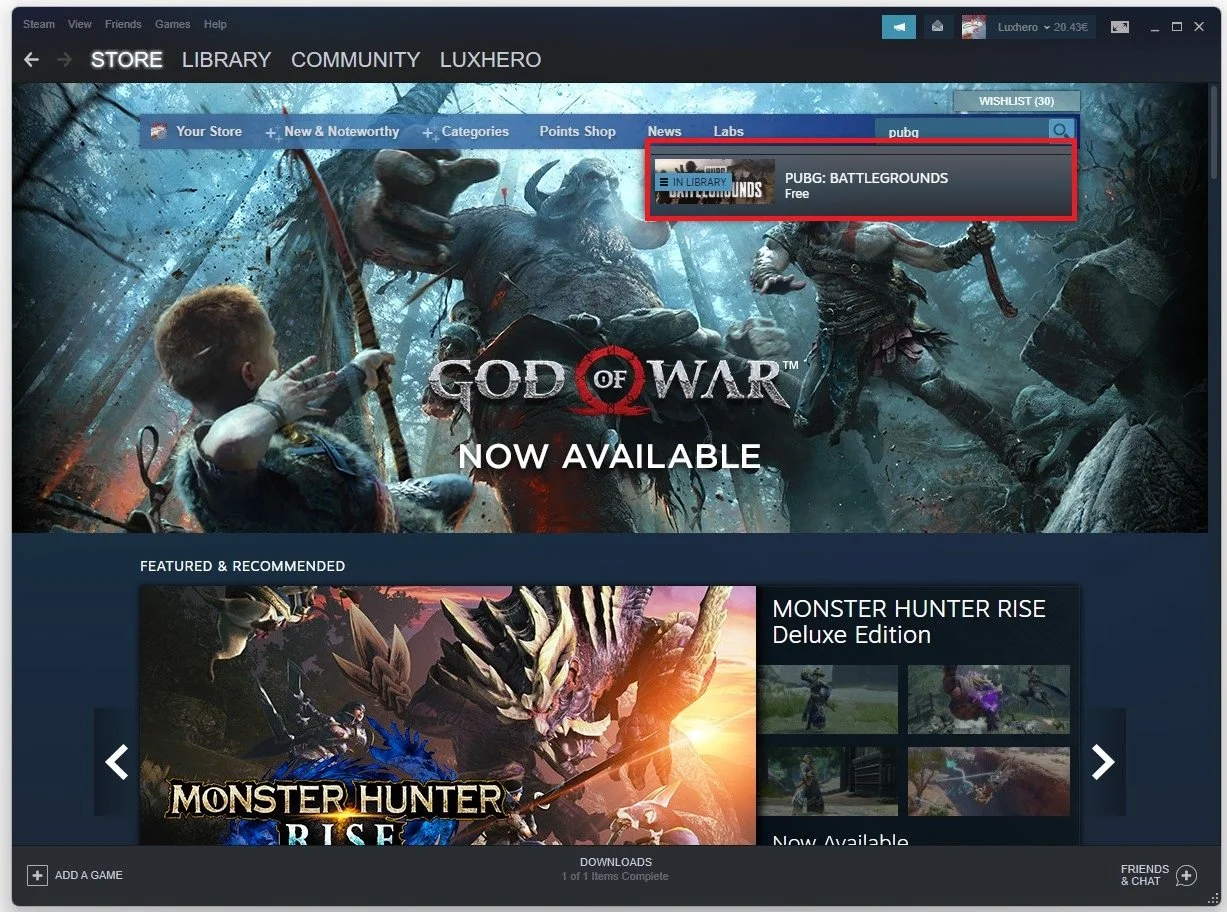Open the Games menu
This screenshot has height=912, width=1227.
(x=172, y=24)
